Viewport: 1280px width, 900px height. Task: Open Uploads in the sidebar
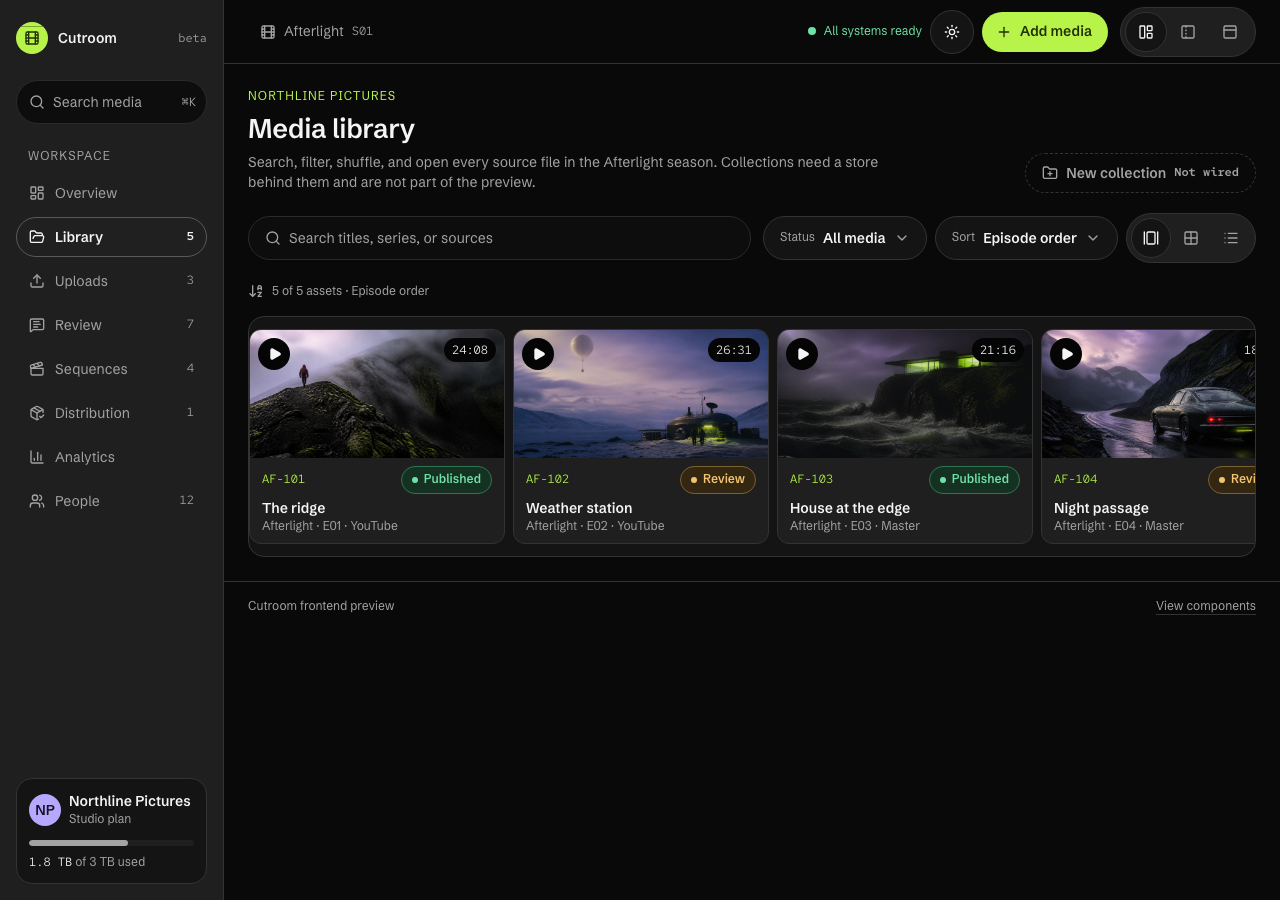pos(111,281)
